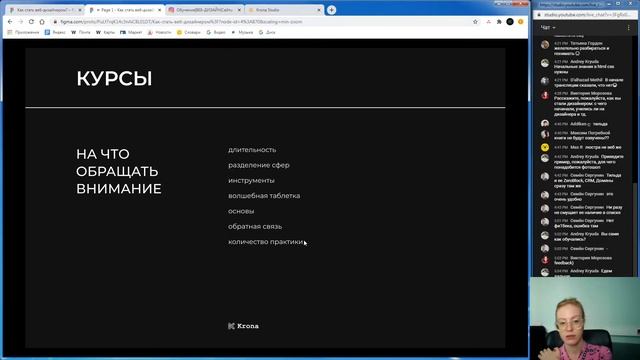Click the КУРСЫ slide heading
Screen dimensions: 640x360
tap(114, 78)
